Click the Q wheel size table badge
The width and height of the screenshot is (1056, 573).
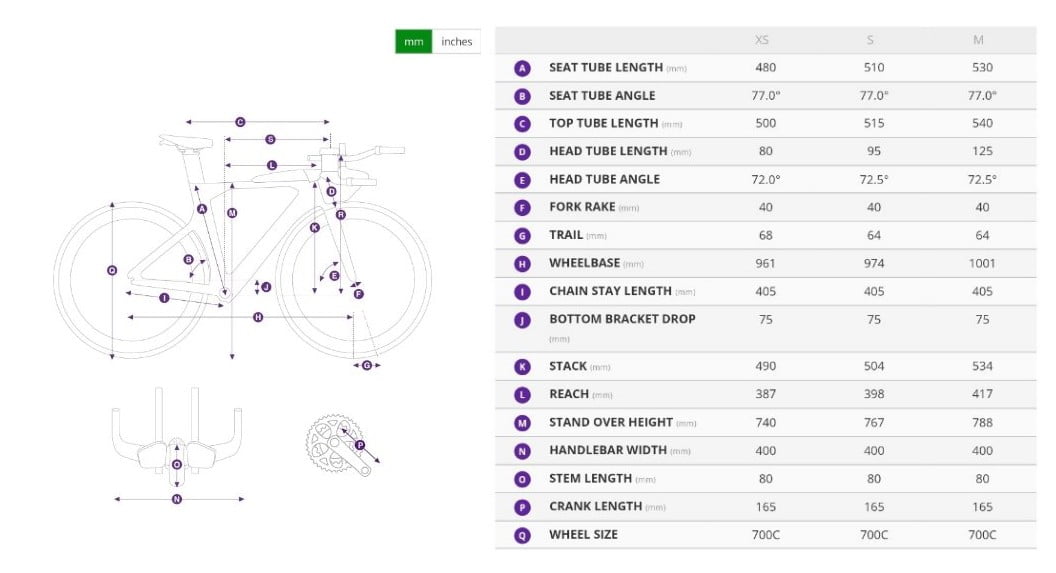522,535
